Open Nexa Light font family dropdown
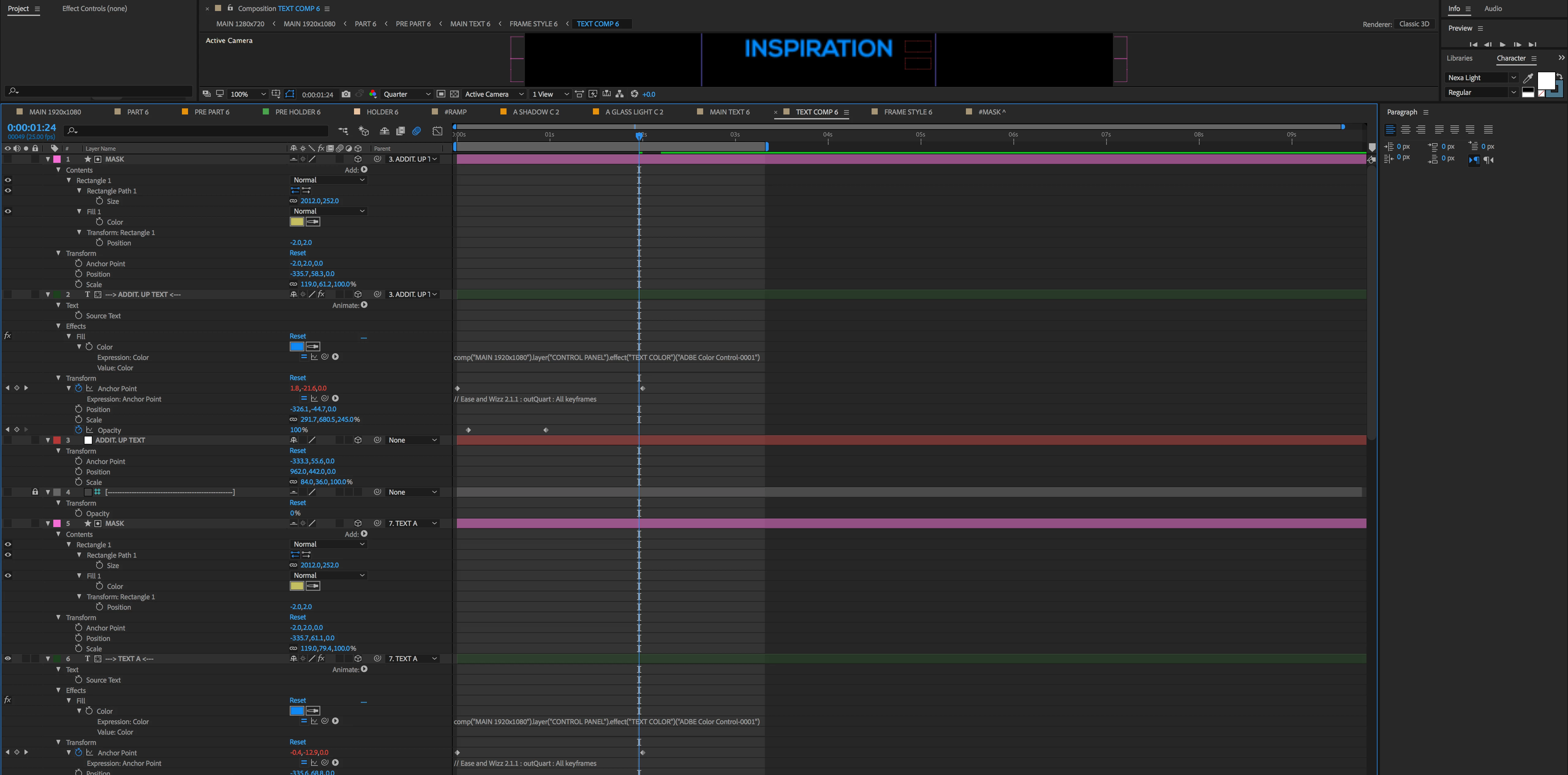 click(x=1513, y=78)
